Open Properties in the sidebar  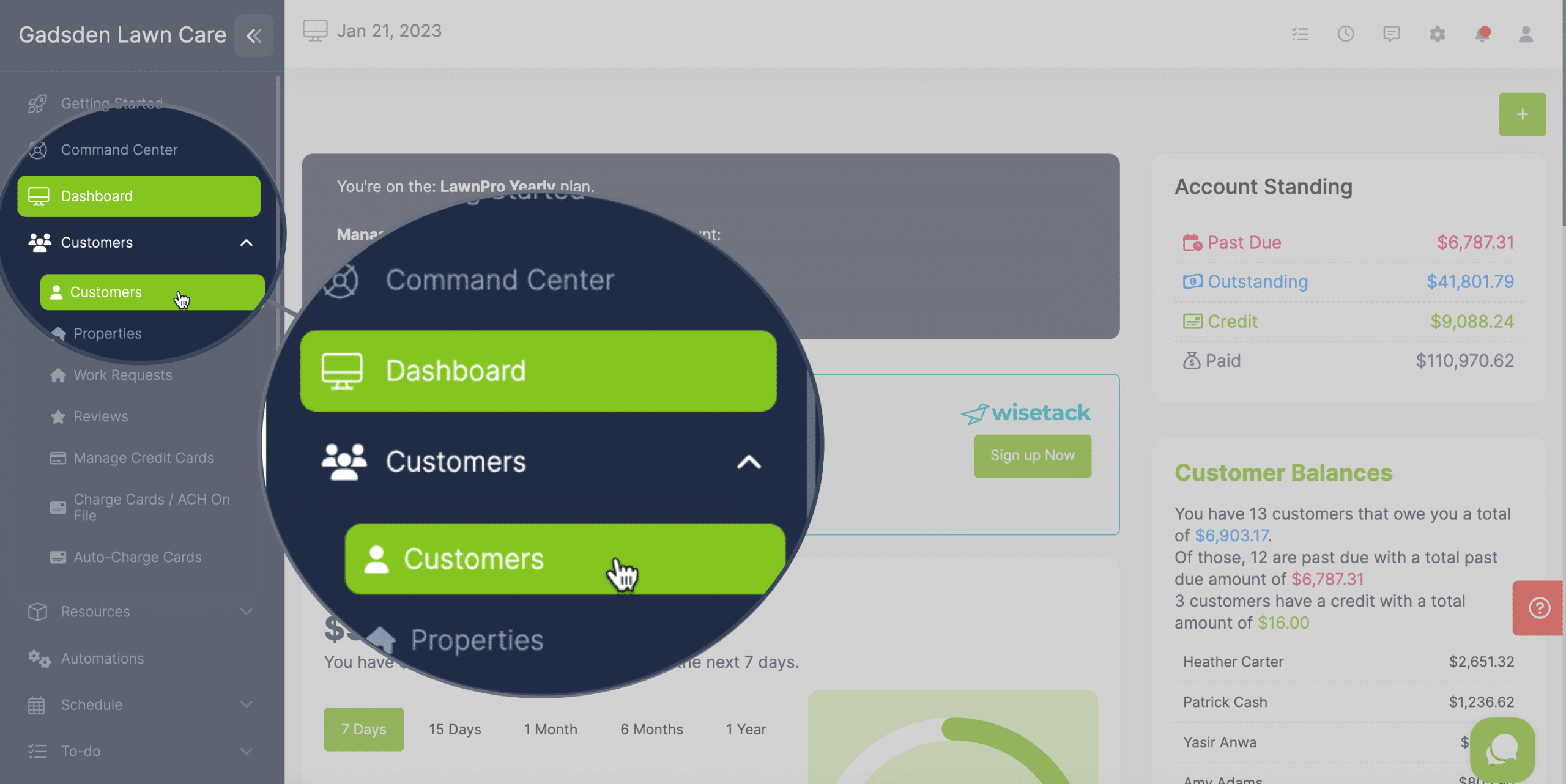(x=108, y=333)
